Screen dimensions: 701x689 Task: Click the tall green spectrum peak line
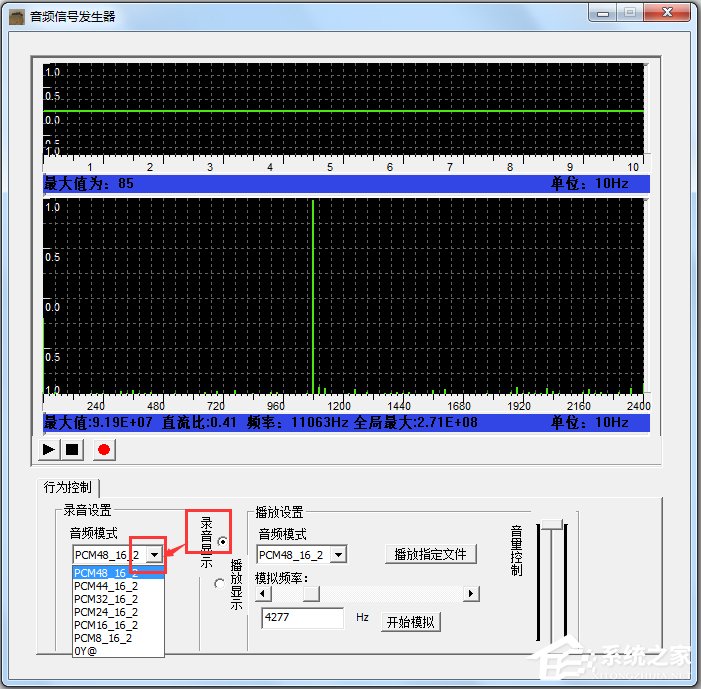tap(313, 296)
